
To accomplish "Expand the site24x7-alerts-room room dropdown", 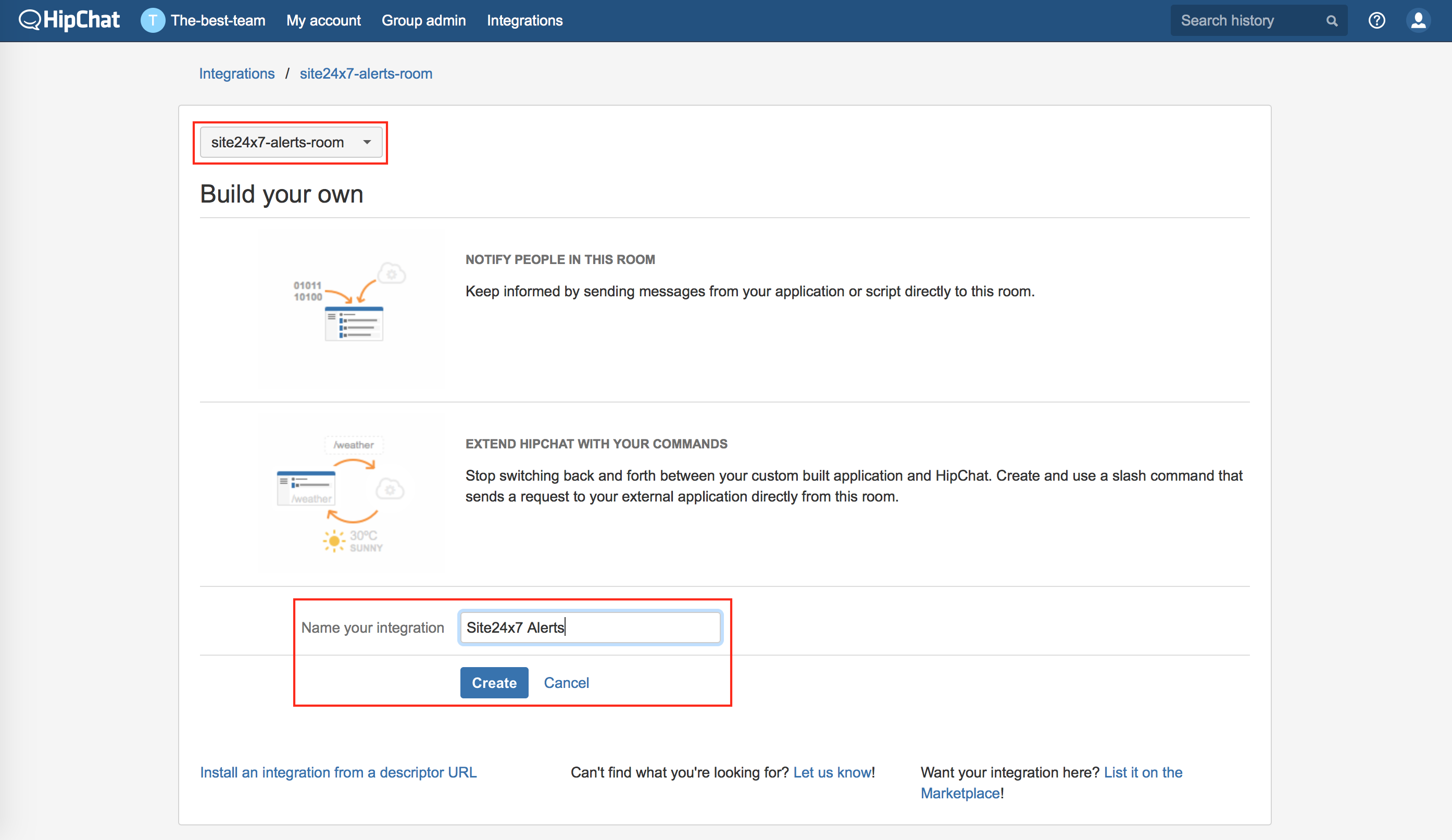I will pyautogui.click(x=291, y=142).
